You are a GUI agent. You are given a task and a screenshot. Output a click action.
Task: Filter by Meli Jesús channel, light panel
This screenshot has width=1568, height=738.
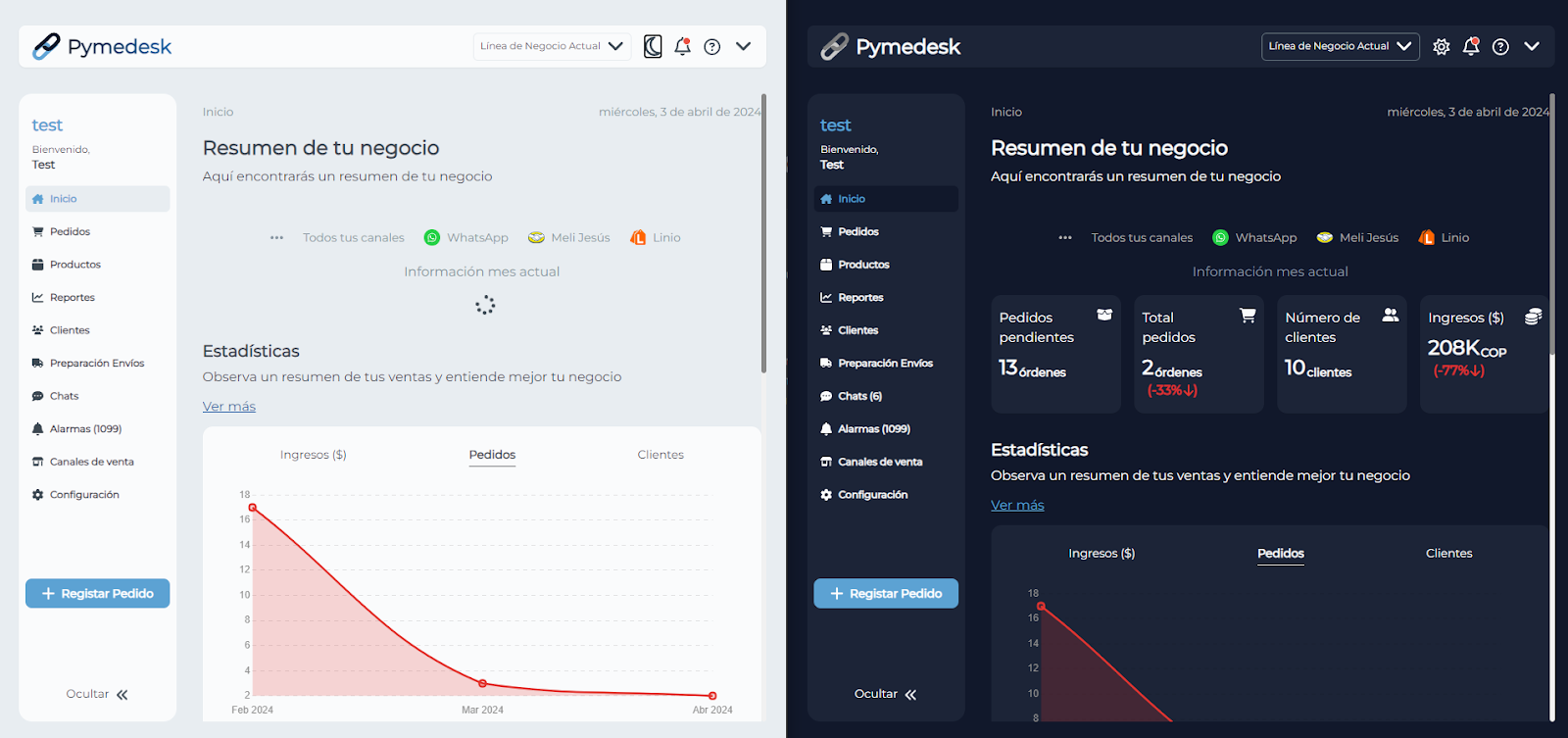point(569,237)
